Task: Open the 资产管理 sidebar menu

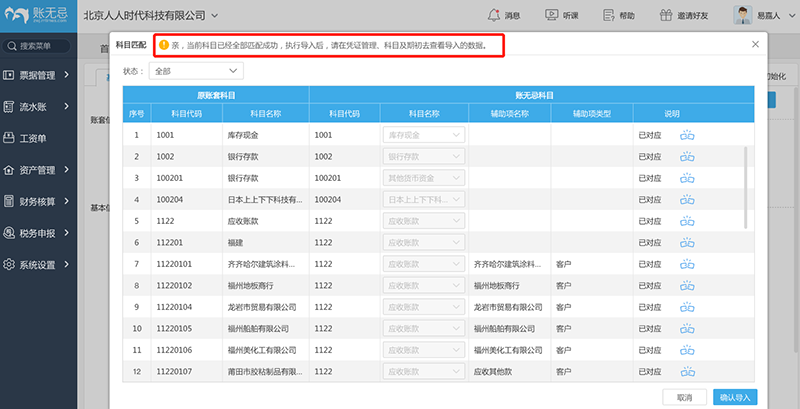Action: click(x=37, y=170)
